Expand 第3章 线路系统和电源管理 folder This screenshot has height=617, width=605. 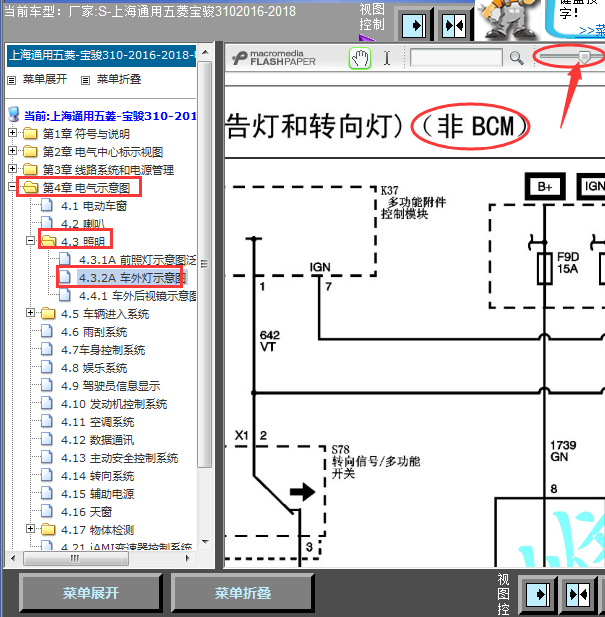(12, 168)
